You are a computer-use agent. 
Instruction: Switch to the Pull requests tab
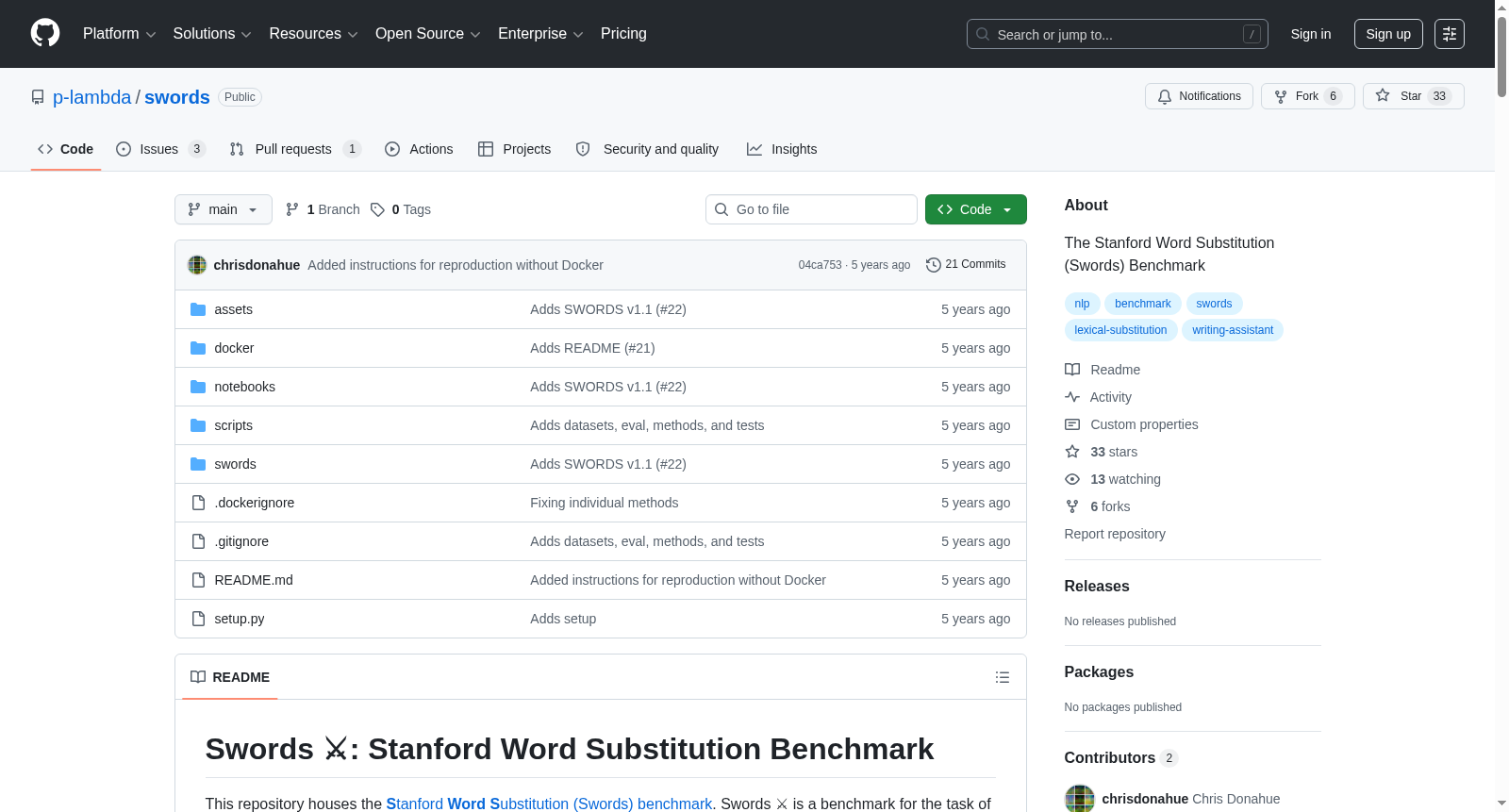coord(295,149)
